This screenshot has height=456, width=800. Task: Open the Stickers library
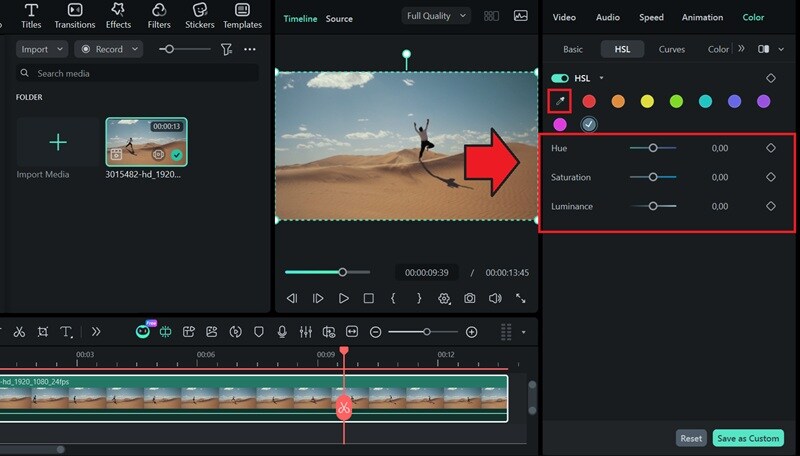[199, 16]
